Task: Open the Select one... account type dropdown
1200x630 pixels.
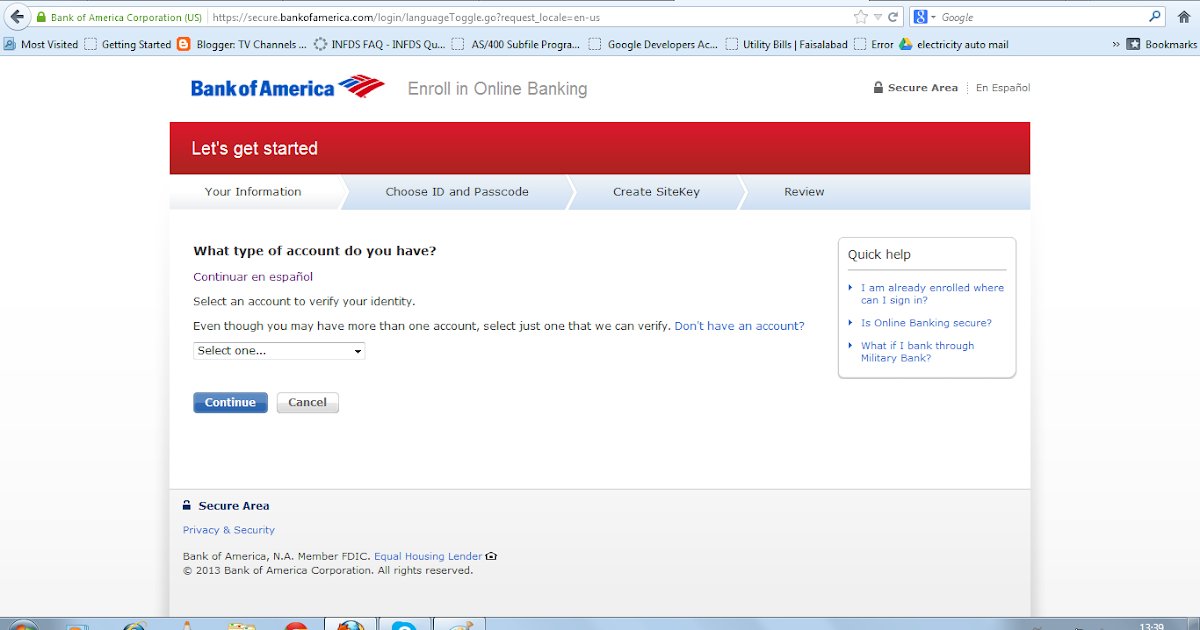Action: 279,351
